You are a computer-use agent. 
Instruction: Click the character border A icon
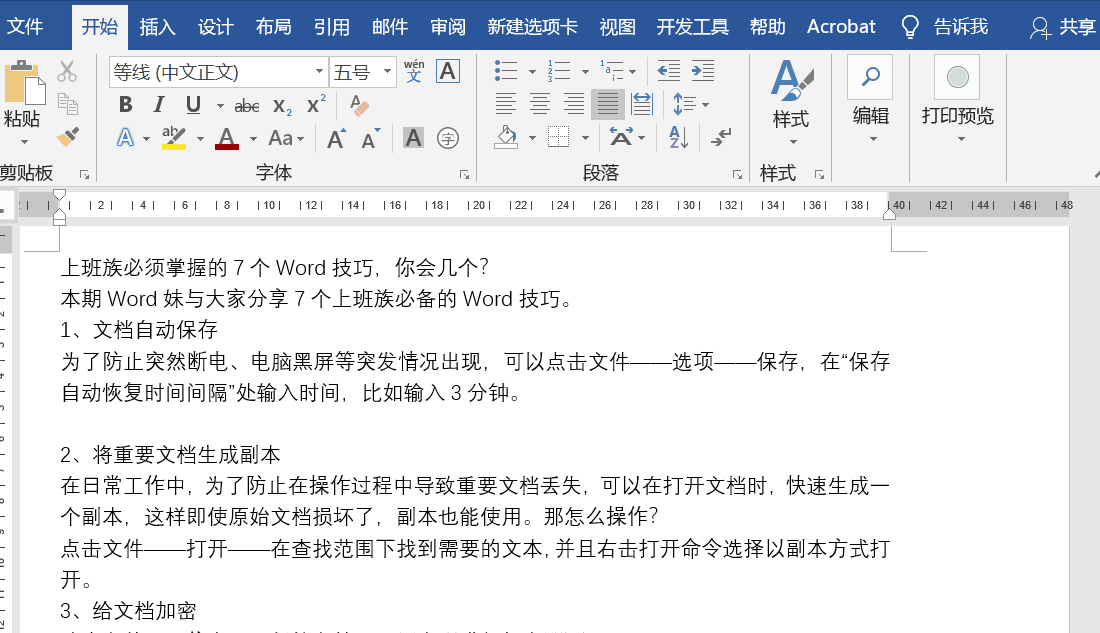tap(448, 71)
